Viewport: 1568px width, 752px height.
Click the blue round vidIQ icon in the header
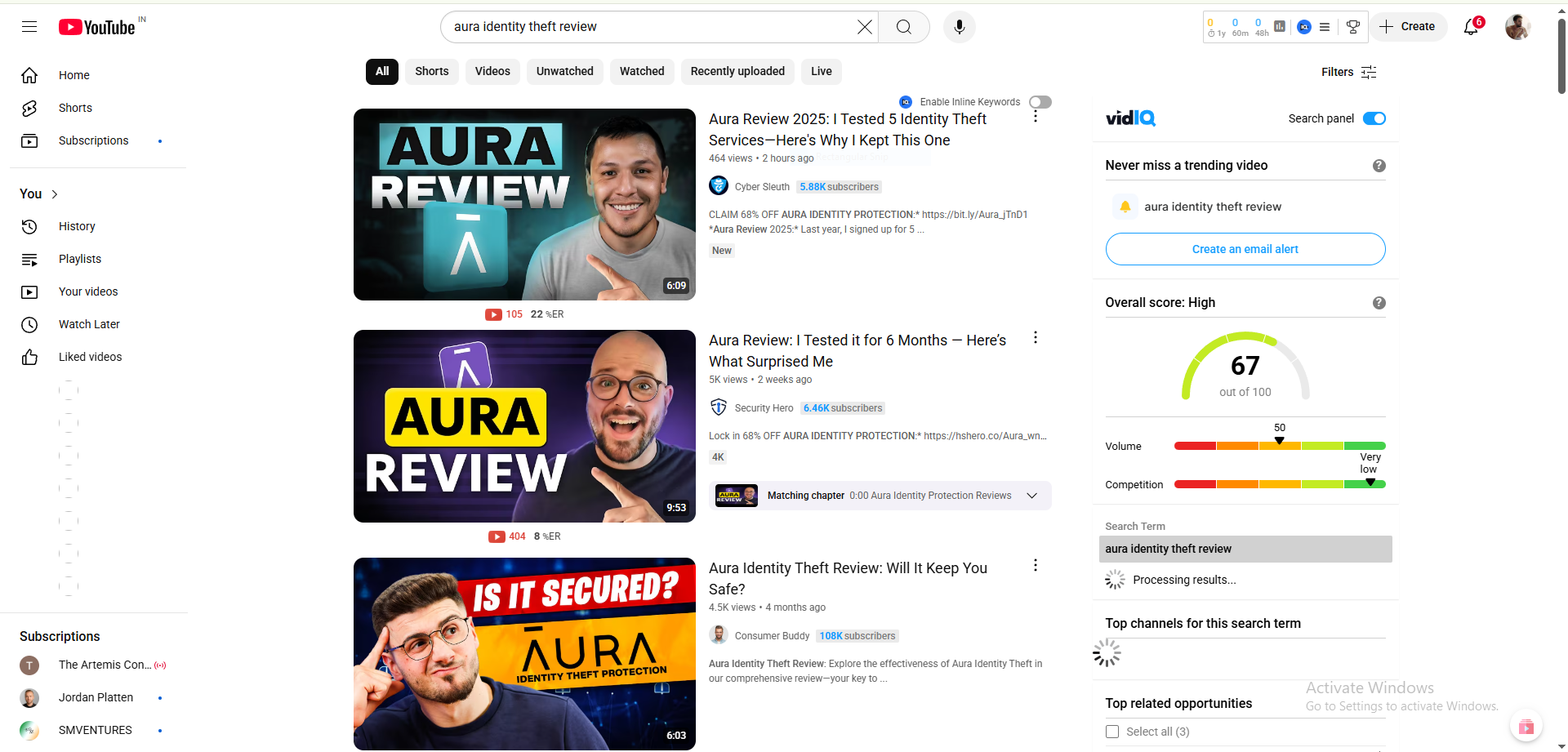(1304, 27)
